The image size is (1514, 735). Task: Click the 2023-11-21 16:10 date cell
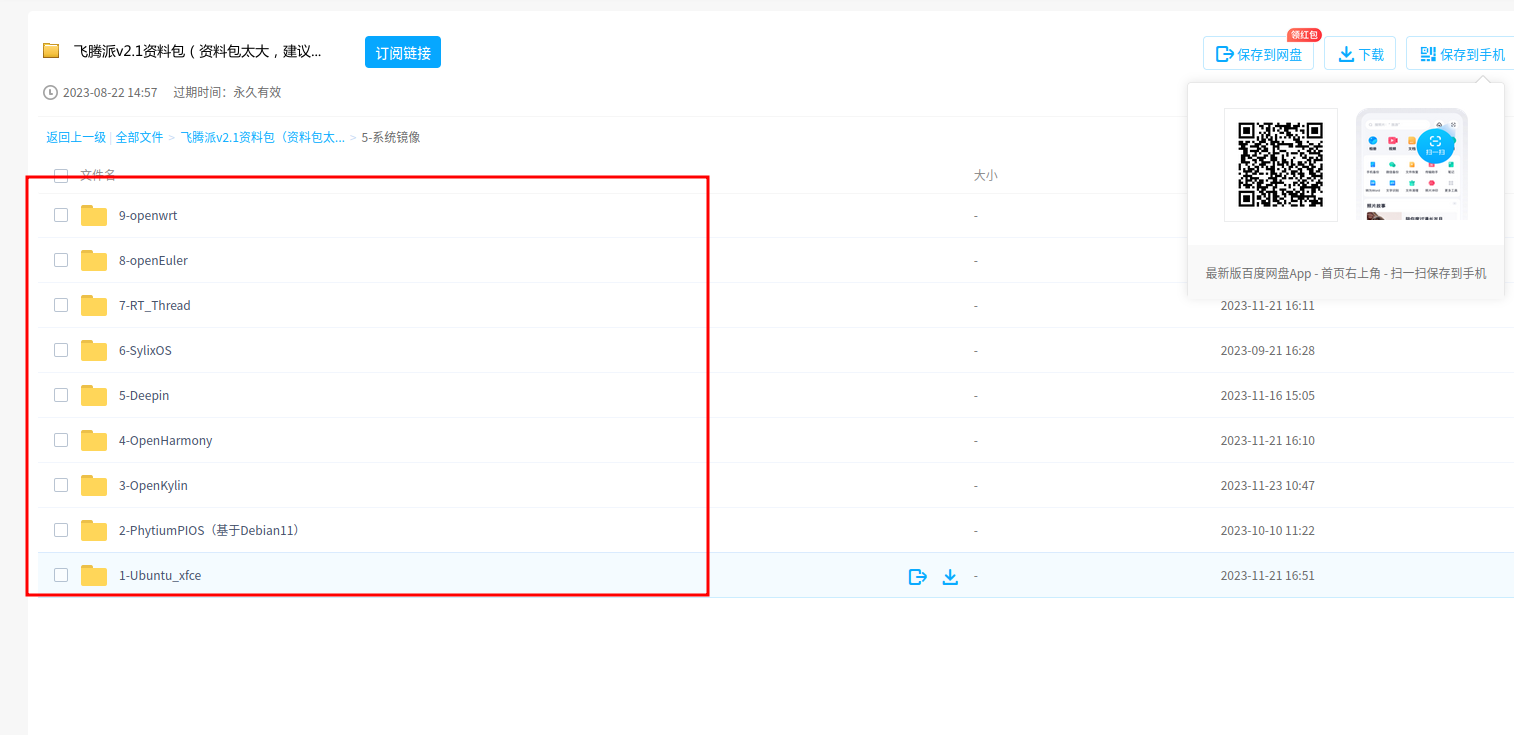coord(1267,440)
